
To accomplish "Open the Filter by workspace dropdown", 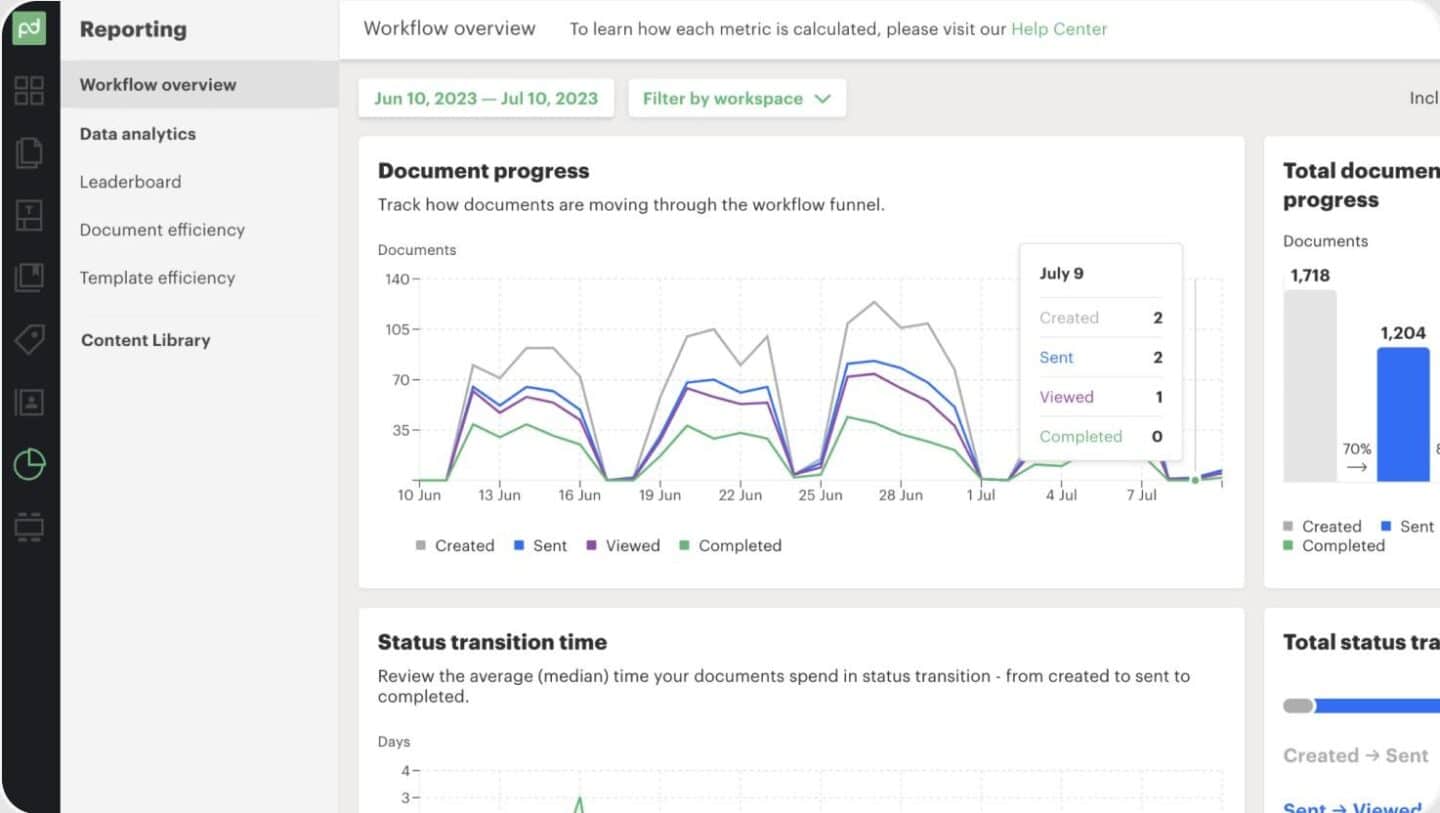I will pos(737,97).
